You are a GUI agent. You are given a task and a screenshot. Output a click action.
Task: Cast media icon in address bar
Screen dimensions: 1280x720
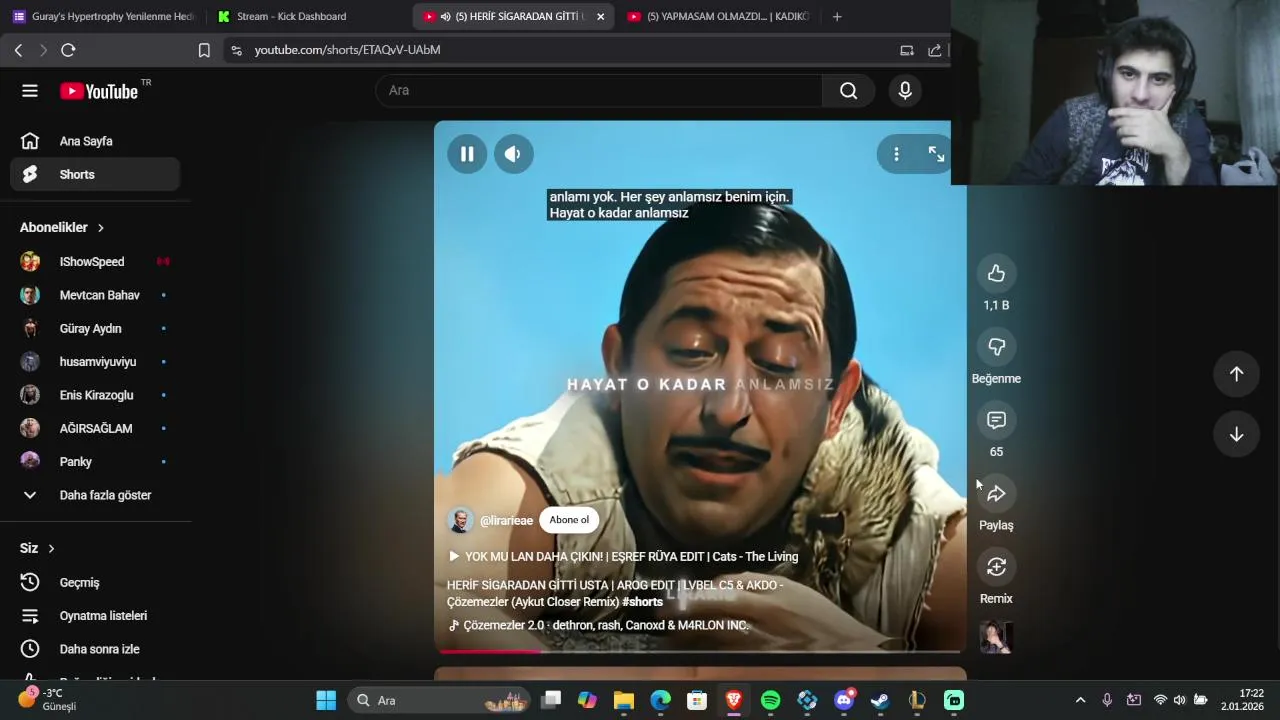(x=907, y=50)
